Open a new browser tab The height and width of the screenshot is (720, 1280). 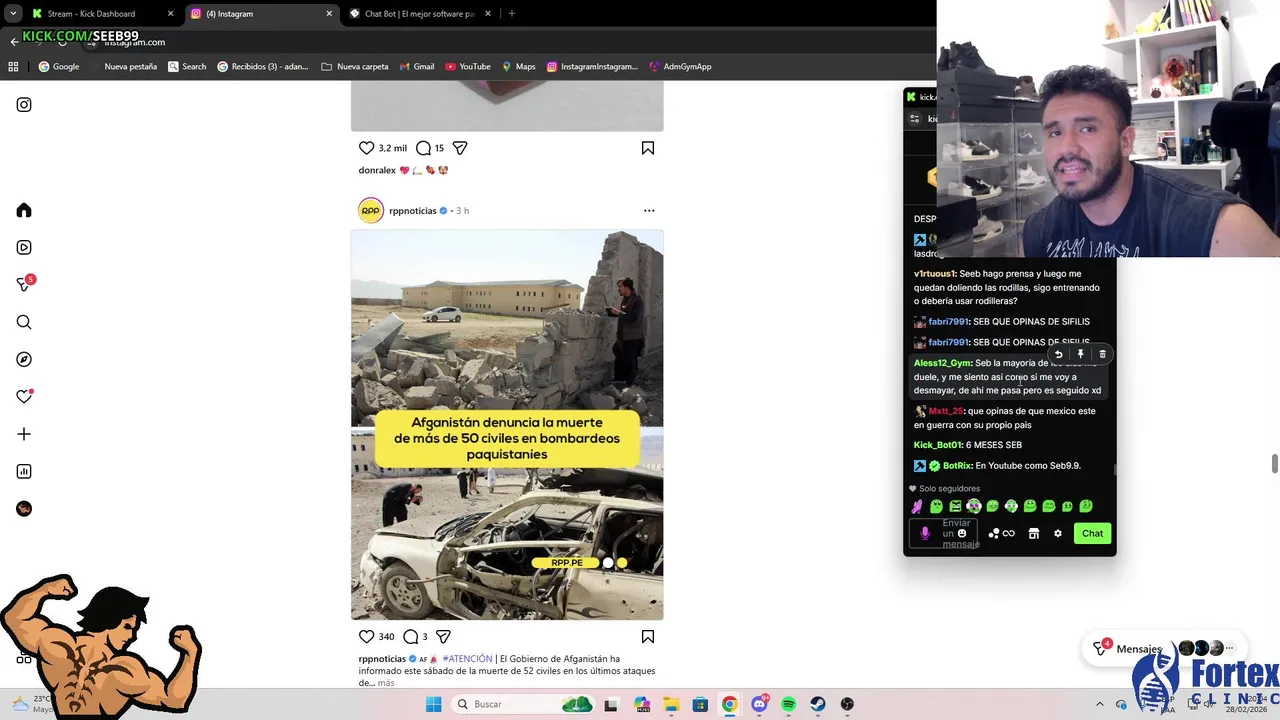pyautogui.click(x=511, y=14)
